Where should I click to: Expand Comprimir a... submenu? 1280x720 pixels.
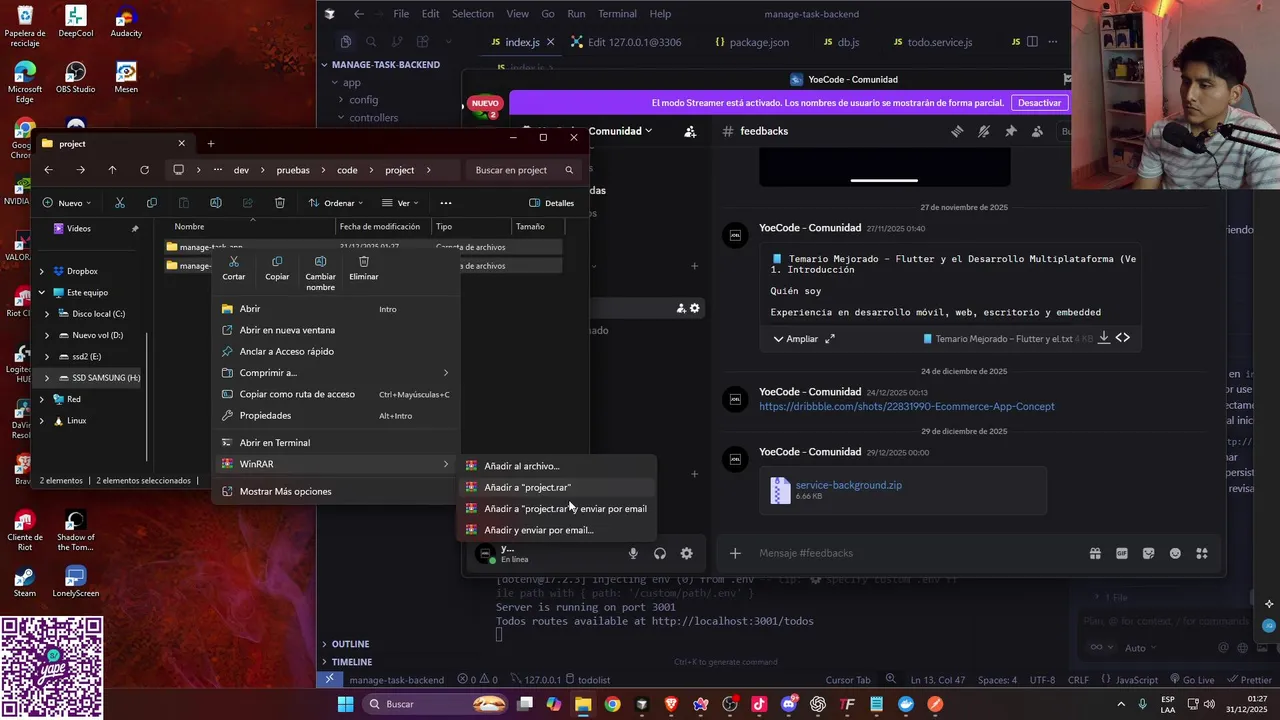(336, 373)
